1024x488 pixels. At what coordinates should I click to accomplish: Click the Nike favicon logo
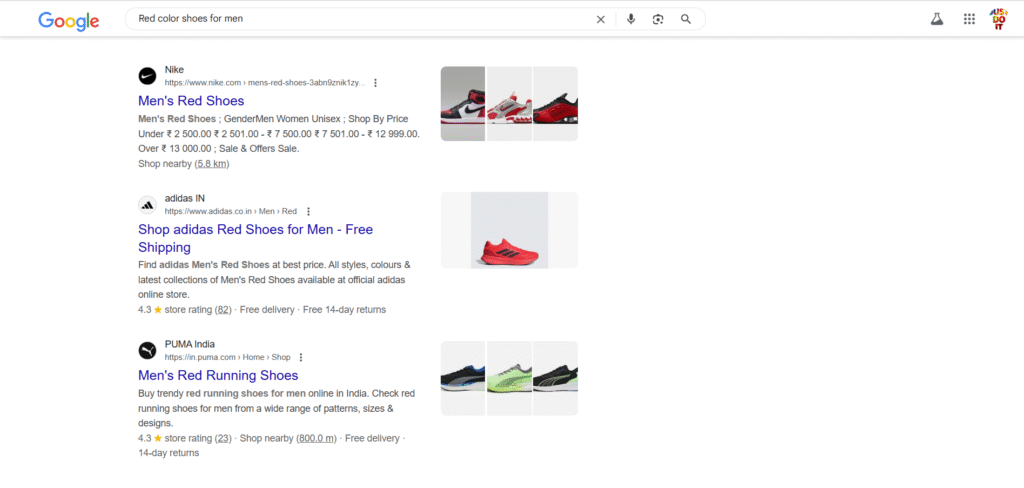click(x=148, y=76)
